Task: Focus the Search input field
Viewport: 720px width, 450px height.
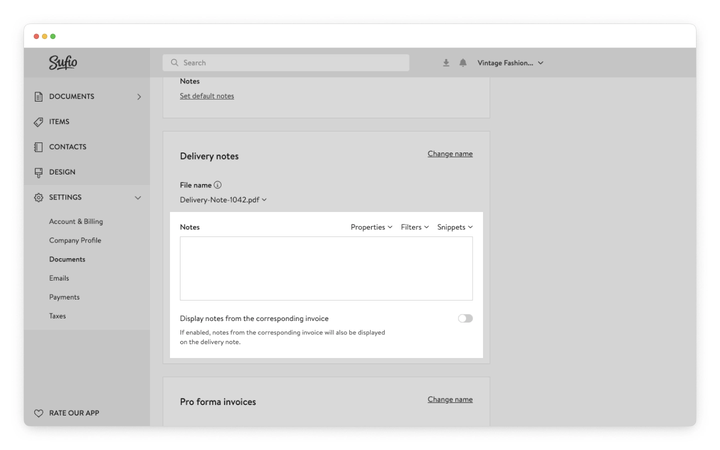Action: point(286,63)
